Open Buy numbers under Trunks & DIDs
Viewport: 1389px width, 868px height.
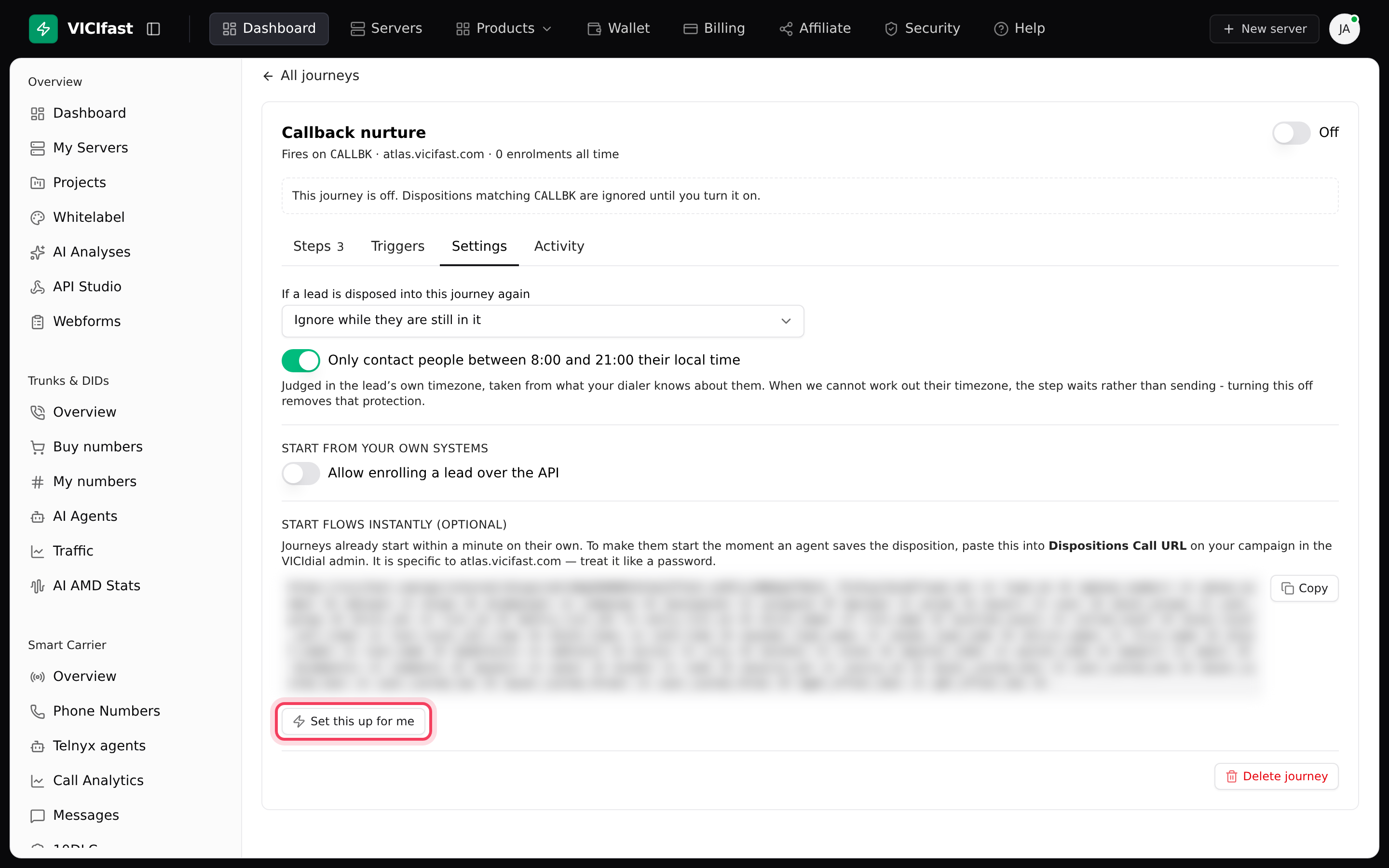86,447
